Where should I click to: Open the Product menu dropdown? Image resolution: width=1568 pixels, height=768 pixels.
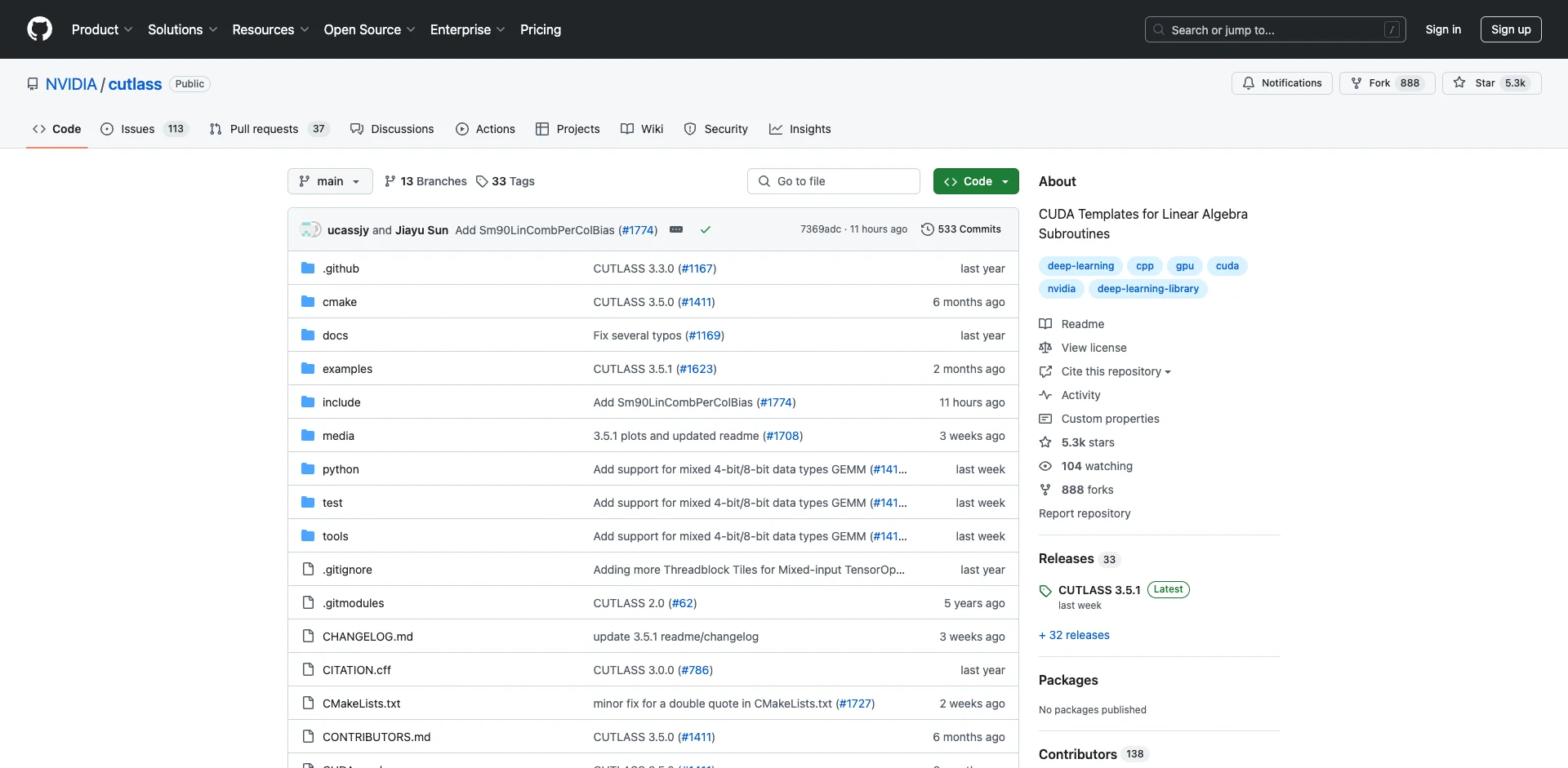pyautogui.click(x=102, y=29)
